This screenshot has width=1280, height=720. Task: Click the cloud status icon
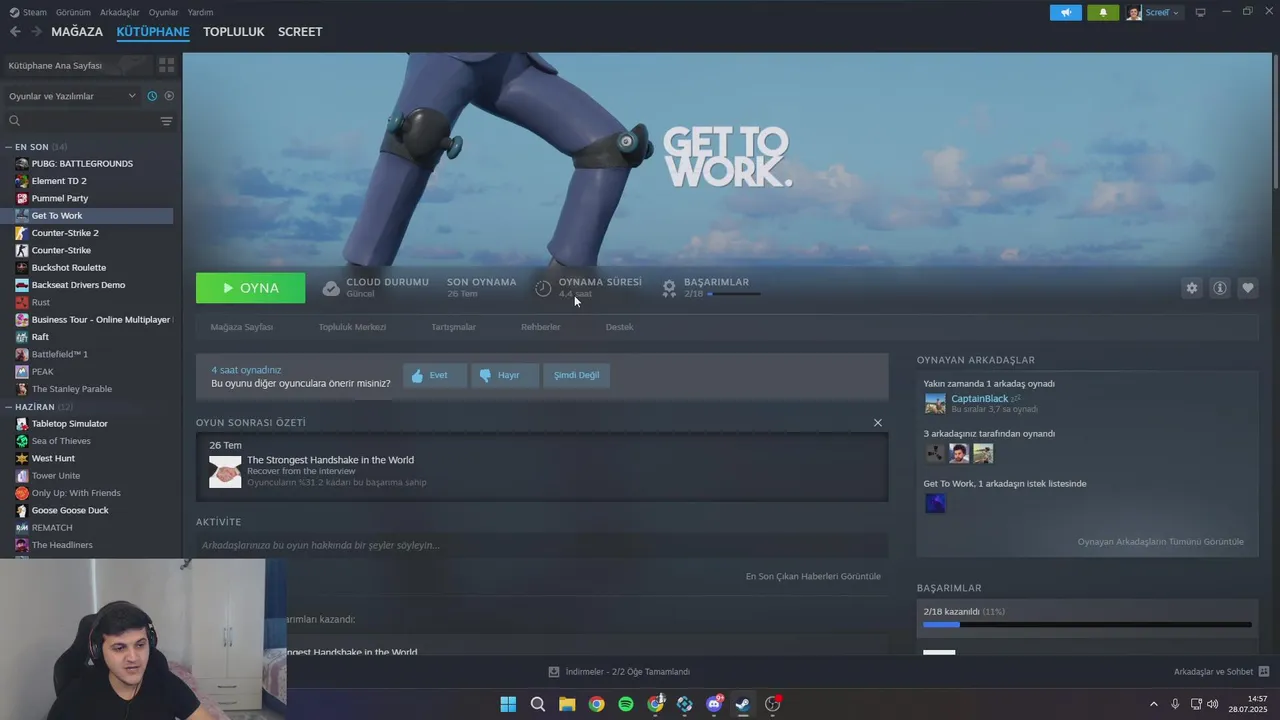coord(331,288)
